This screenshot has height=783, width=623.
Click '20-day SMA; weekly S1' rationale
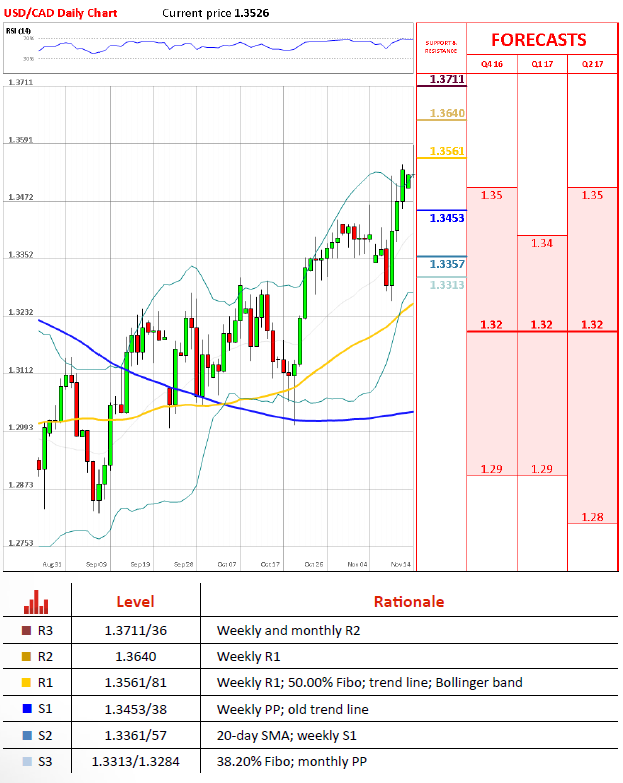(287, 735)
